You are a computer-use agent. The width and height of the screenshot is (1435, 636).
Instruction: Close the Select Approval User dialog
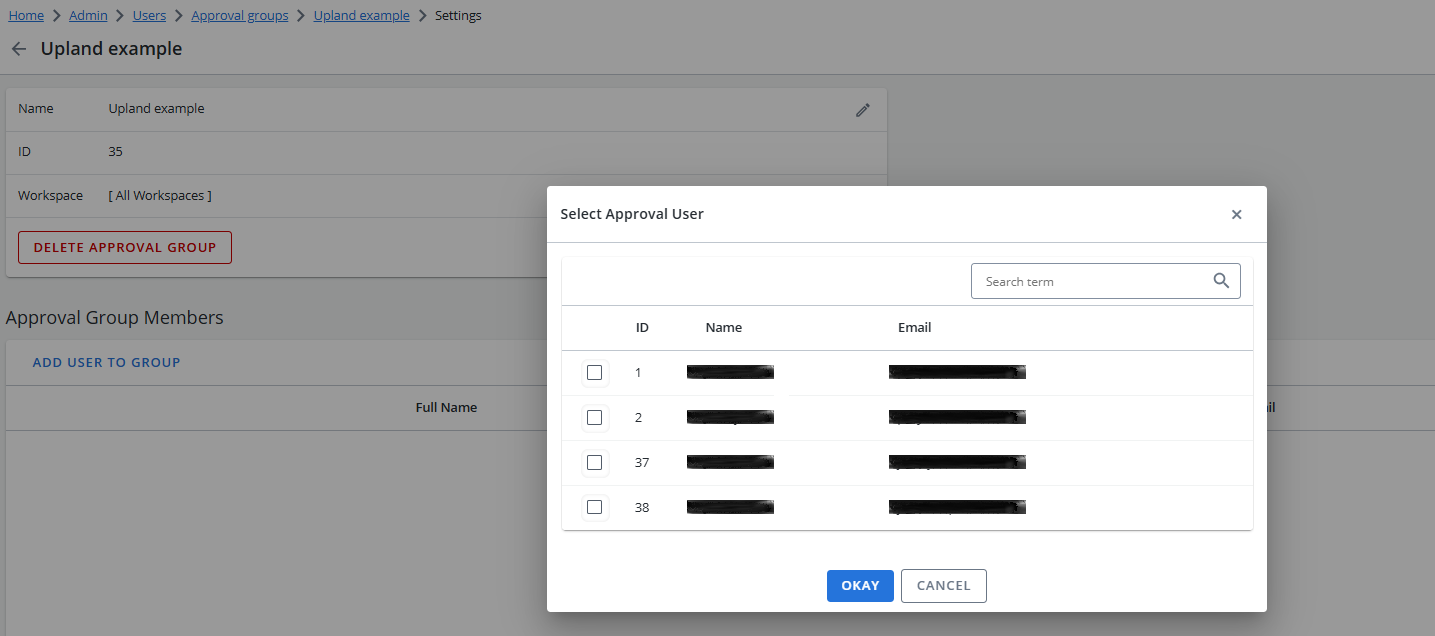pos(1236,215)
